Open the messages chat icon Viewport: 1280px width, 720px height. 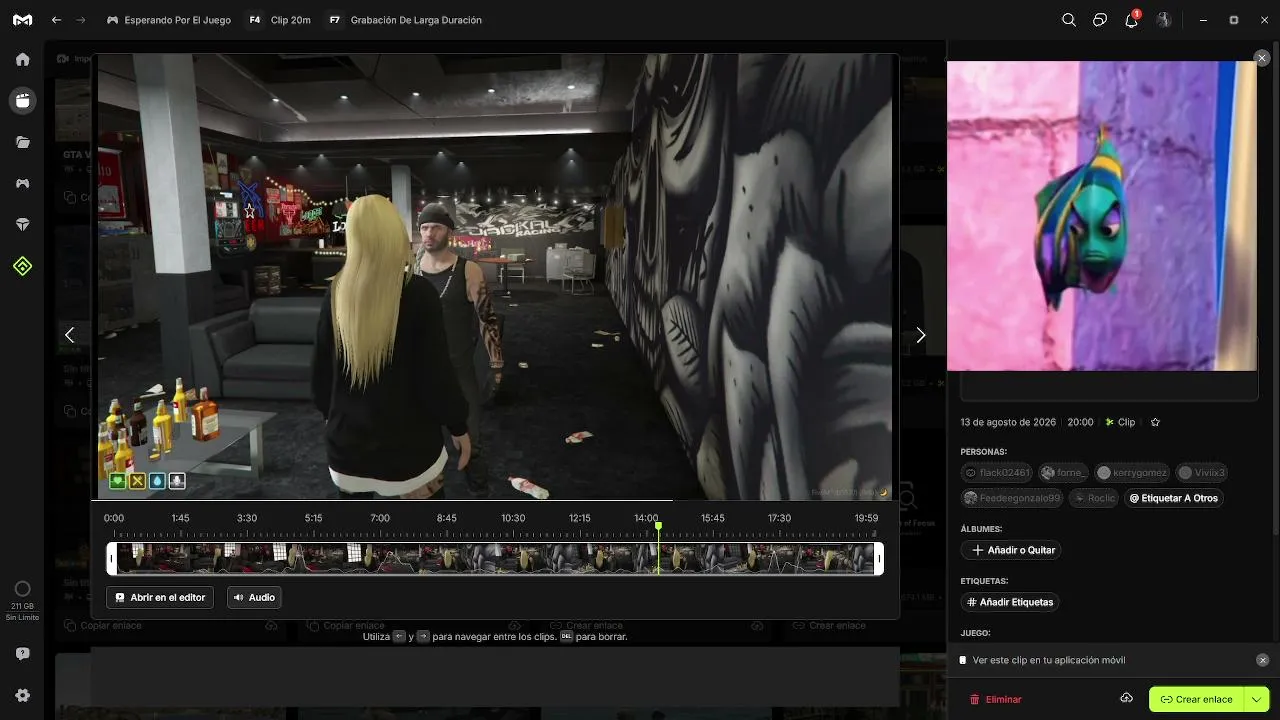tap(1100, 20)
